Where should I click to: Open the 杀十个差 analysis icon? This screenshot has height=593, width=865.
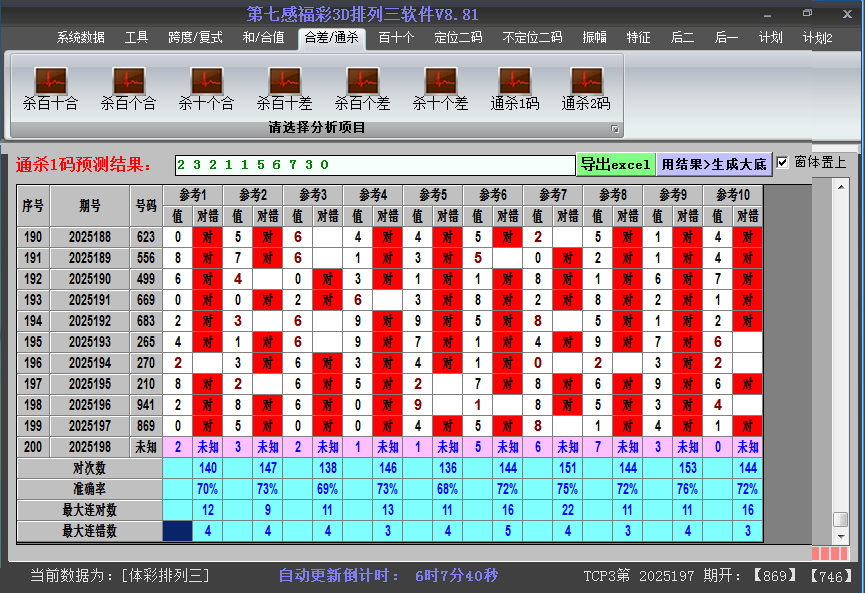[440, 89]
